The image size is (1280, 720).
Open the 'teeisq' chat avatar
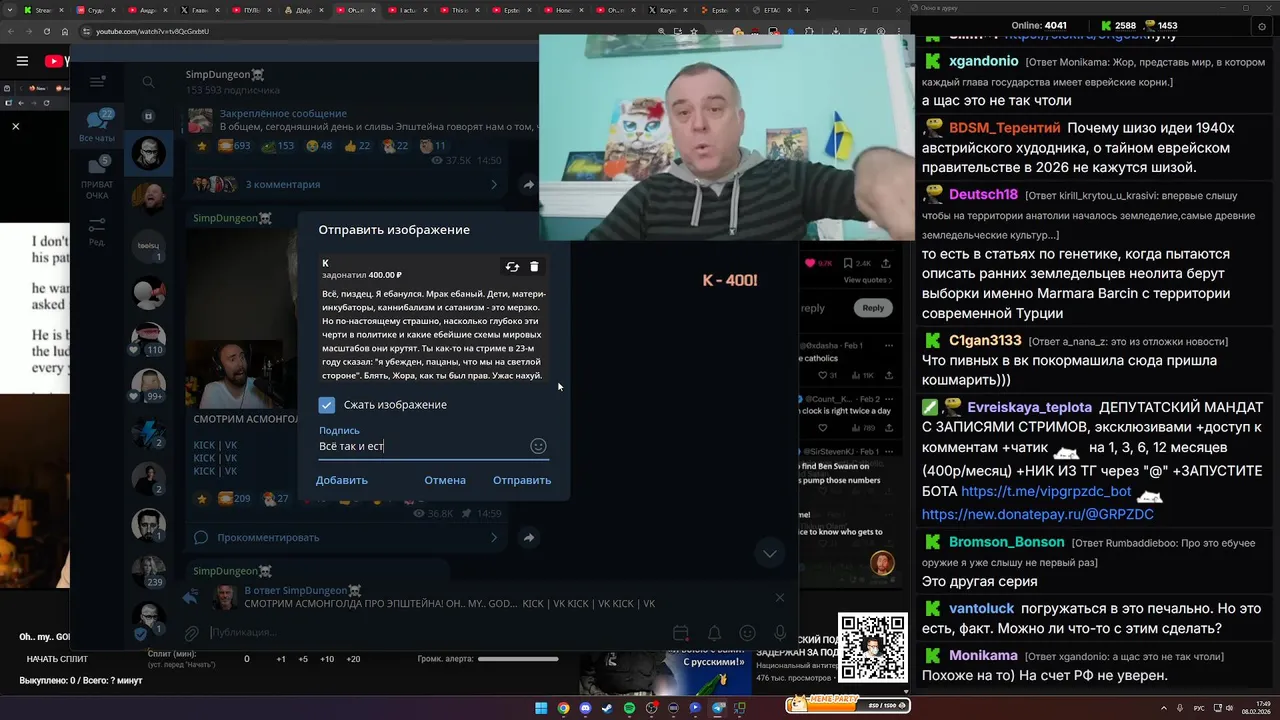pyautogui.click(x=149, y=246)
